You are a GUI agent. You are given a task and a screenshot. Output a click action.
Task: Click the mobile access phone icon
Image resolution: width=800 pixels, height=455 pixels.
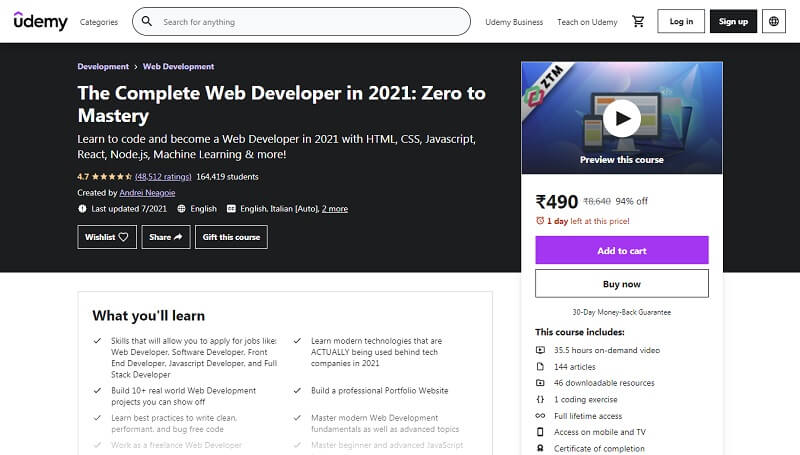(540, 432)
